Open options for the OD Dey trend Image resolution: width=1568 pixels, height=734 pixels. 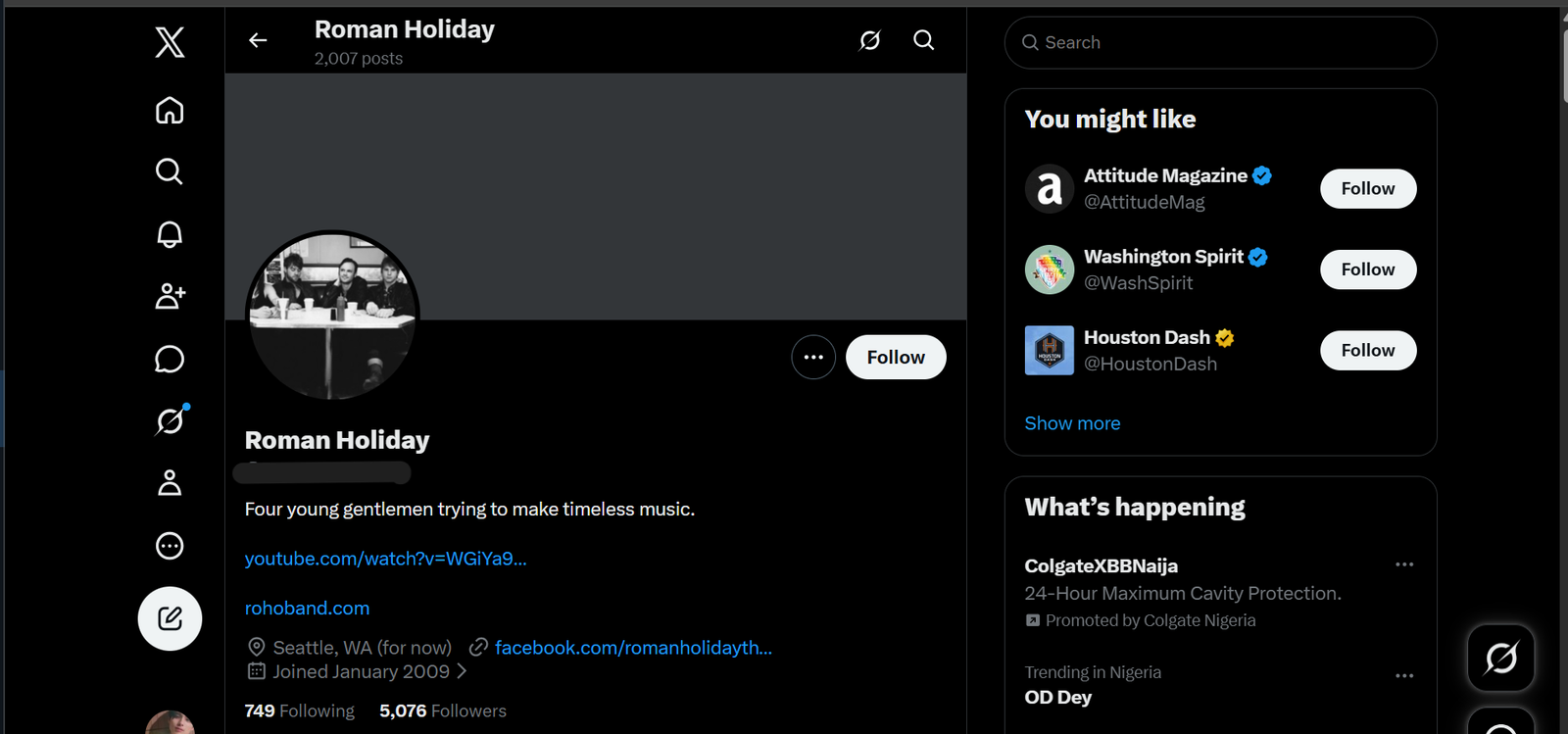pos(1404,675)
